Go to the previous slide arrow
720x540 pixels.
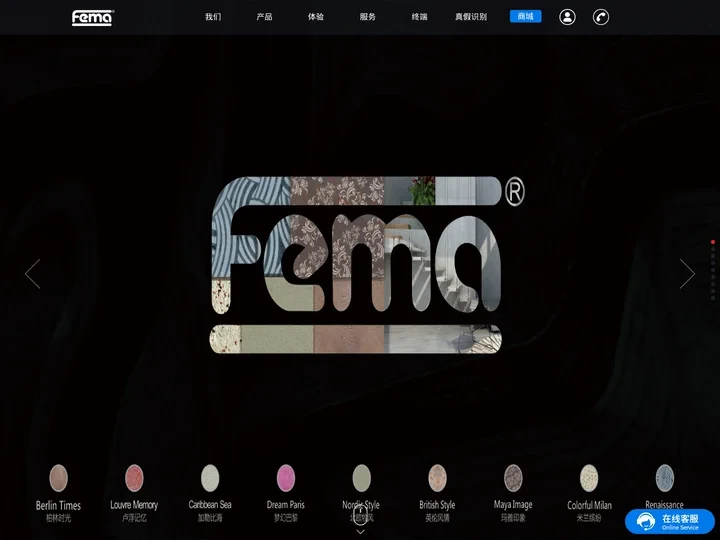click(33, 274)
